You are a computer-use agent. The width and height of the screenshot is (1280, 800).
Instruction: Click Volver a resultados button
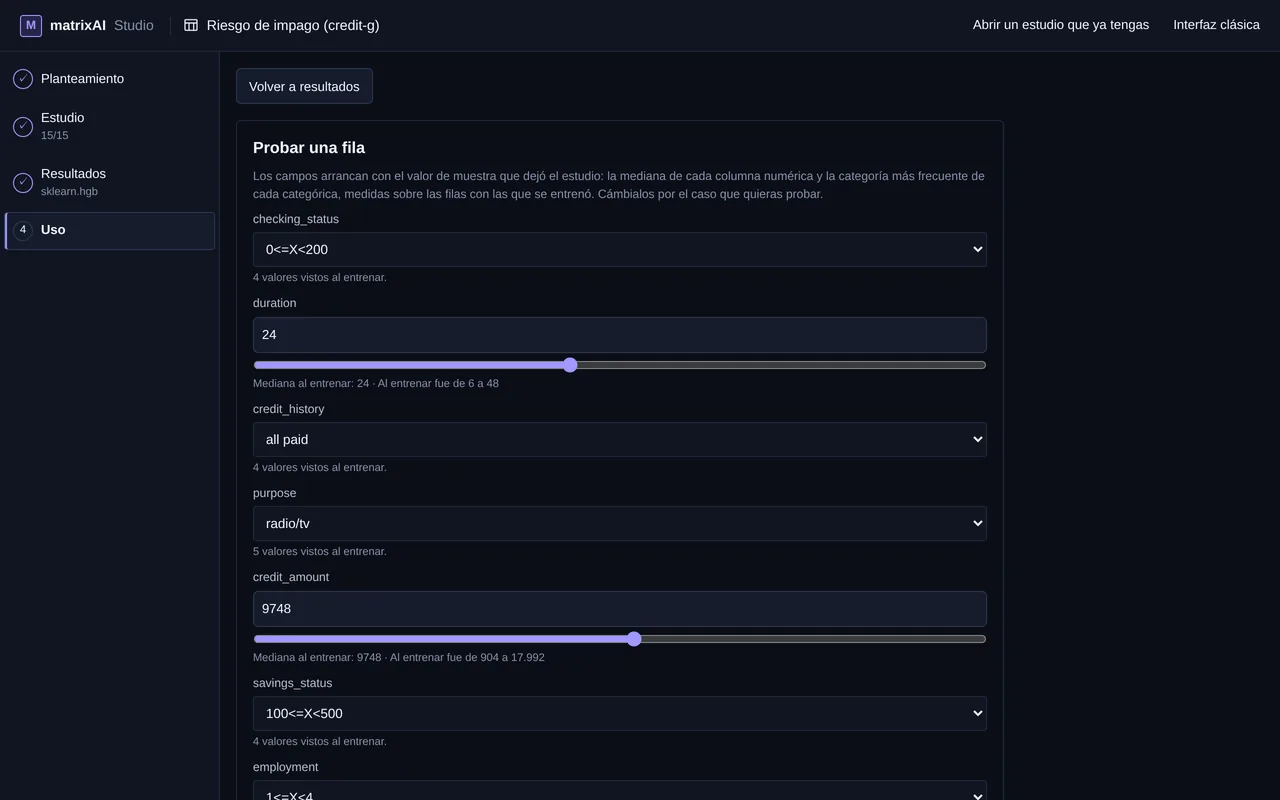tap(304, 86)
